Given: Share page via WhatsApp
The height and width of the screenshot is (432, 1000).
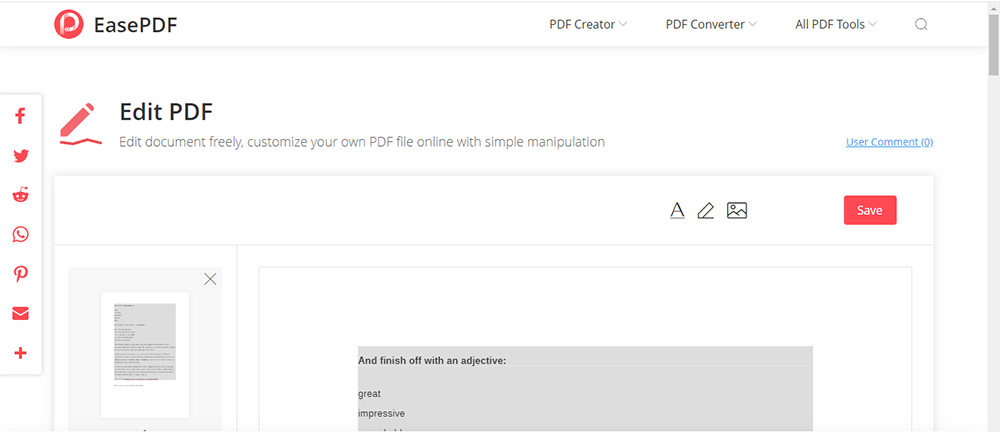Looking at the screenshot, I should pyautogui.click(x=20, y=235).
